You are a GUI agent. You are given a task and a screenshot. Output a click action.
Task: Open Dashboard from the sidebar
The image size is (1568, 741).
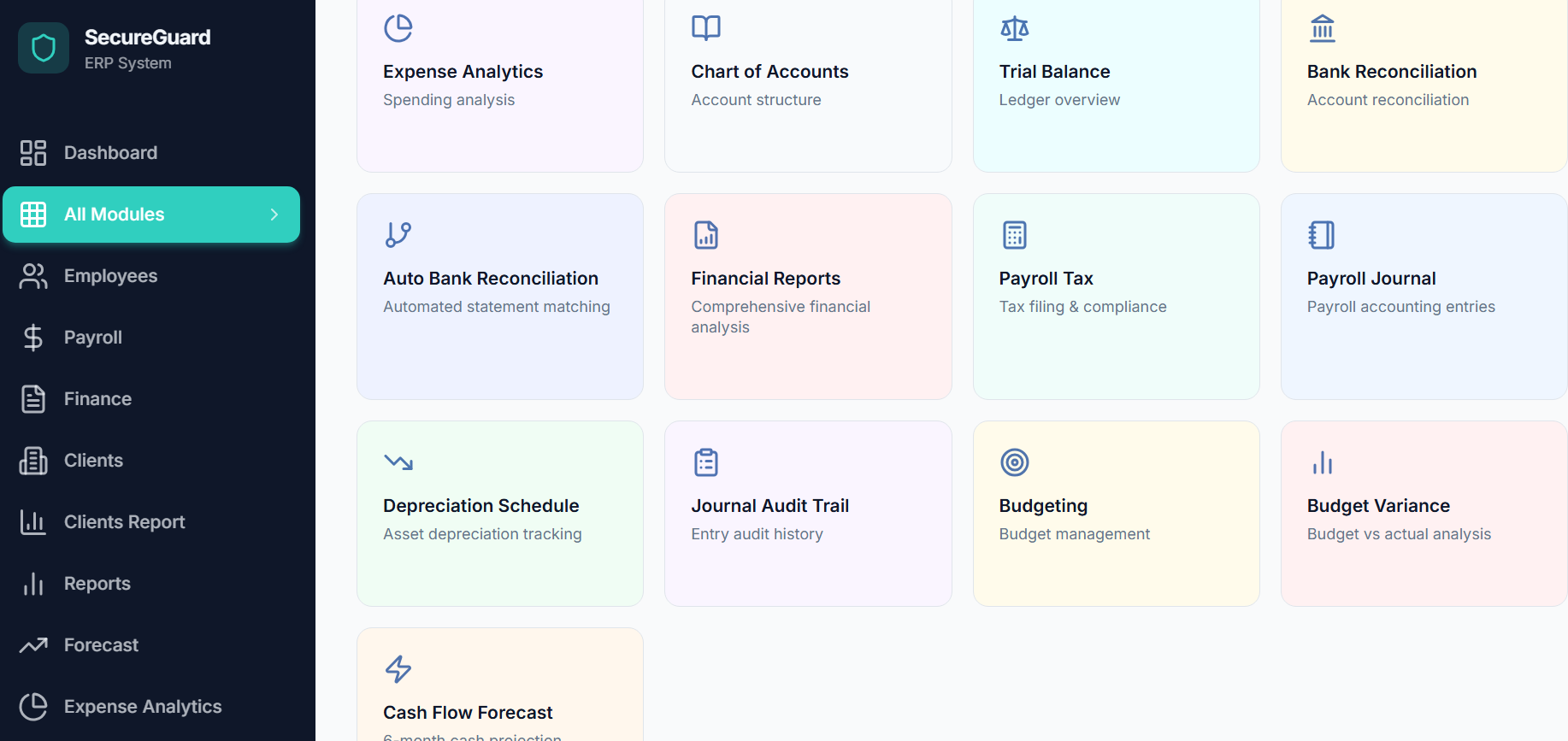click(151, 153)
